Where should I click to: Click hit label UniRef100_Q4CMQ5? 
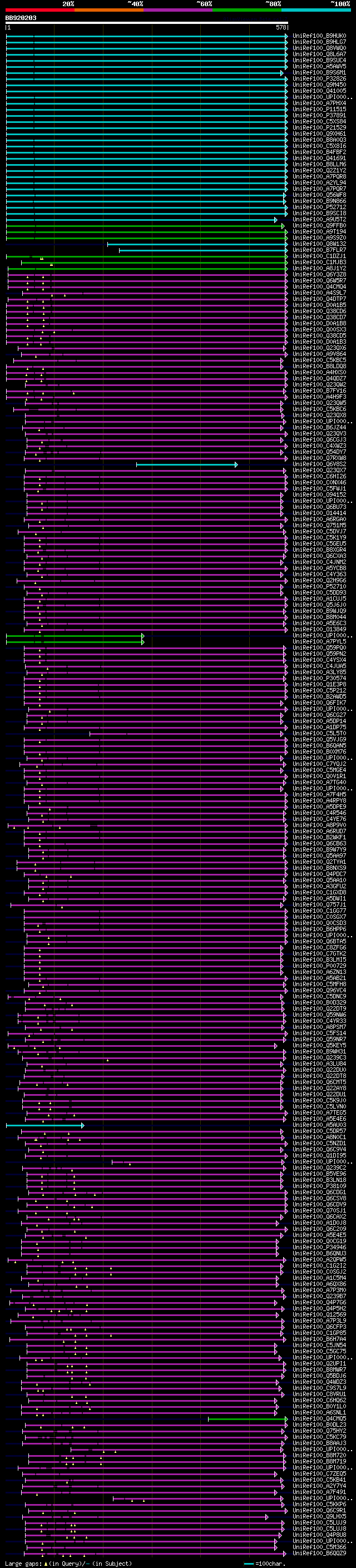[319, 1419]
